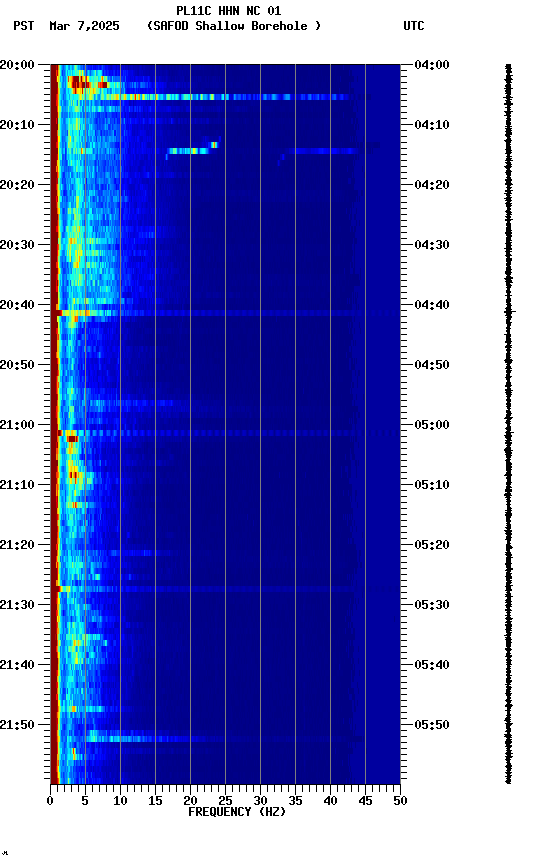Viewport: 552px width, 864px height.
Task: Click the frequency axis value '35'
Action: (295, 801)
